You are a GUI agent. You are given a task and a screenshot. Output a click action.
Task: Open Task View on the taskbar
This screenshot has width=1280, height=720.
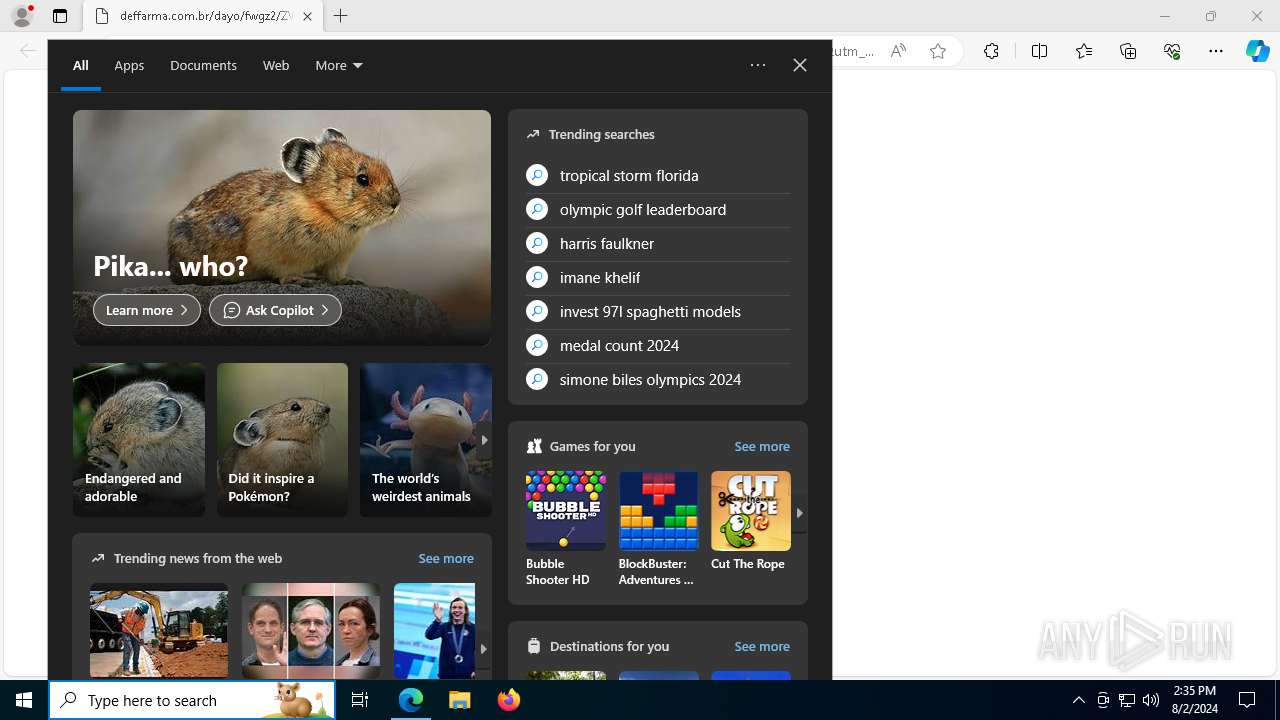pos(360,700)
